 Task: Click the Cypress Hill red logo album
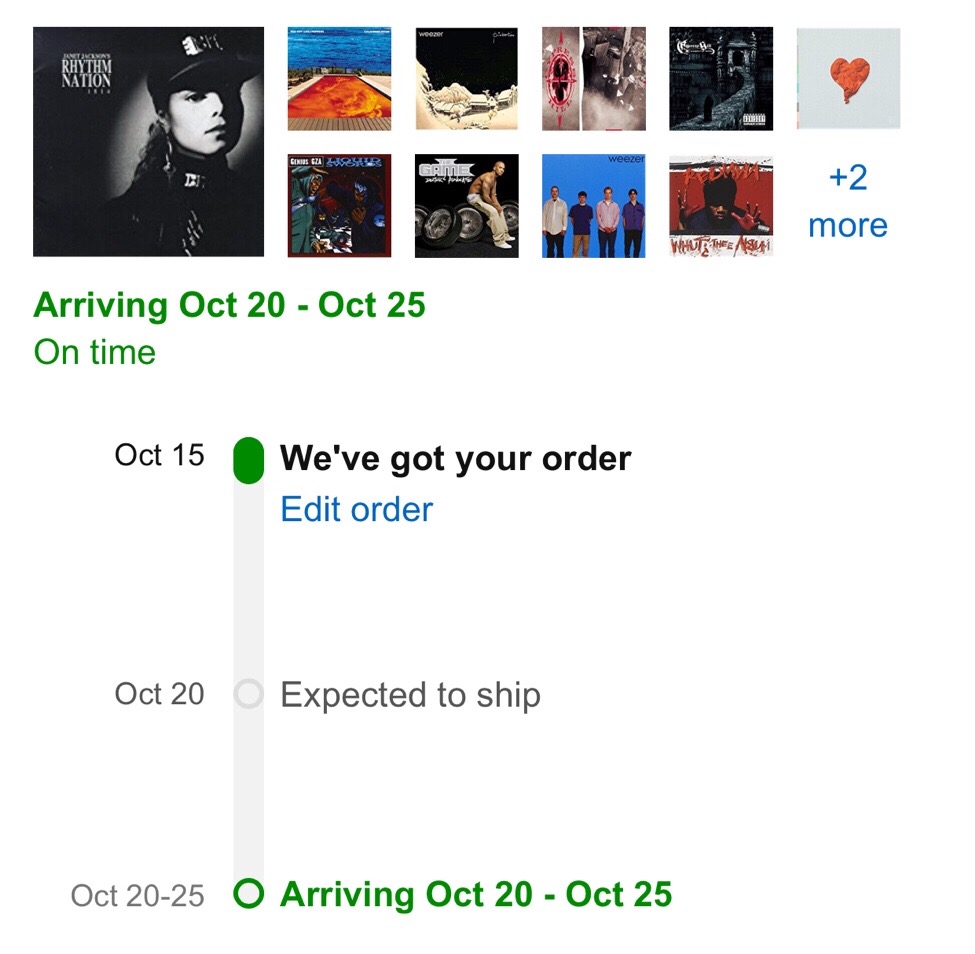[593, 79]
